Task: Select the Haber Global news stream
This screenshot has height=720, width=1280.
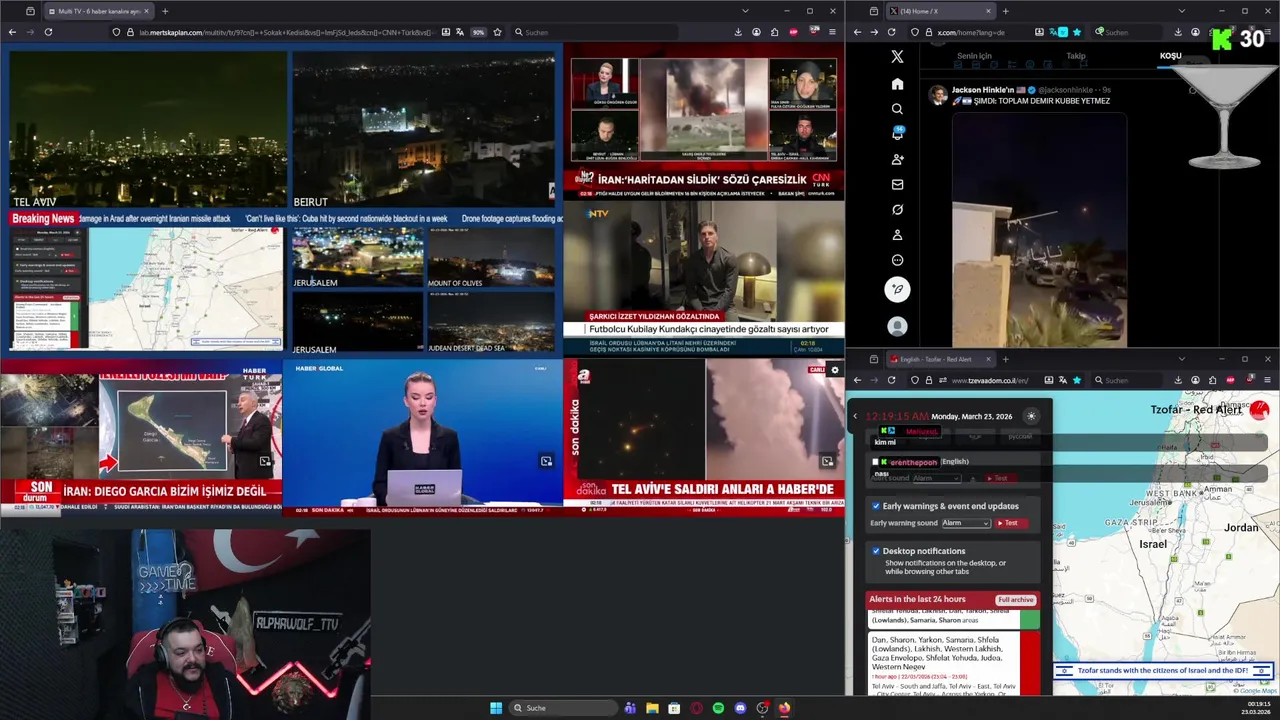Action: (423, 437)
